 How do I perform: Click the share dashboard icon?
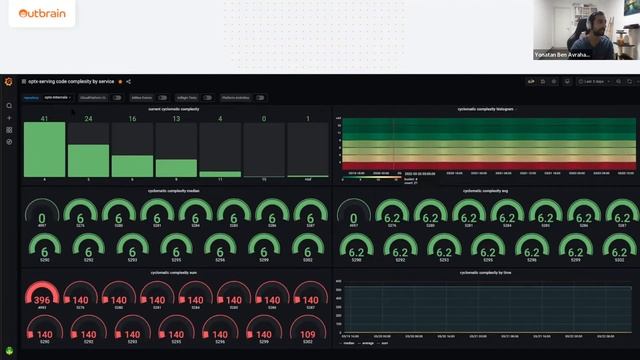(128, 82)
